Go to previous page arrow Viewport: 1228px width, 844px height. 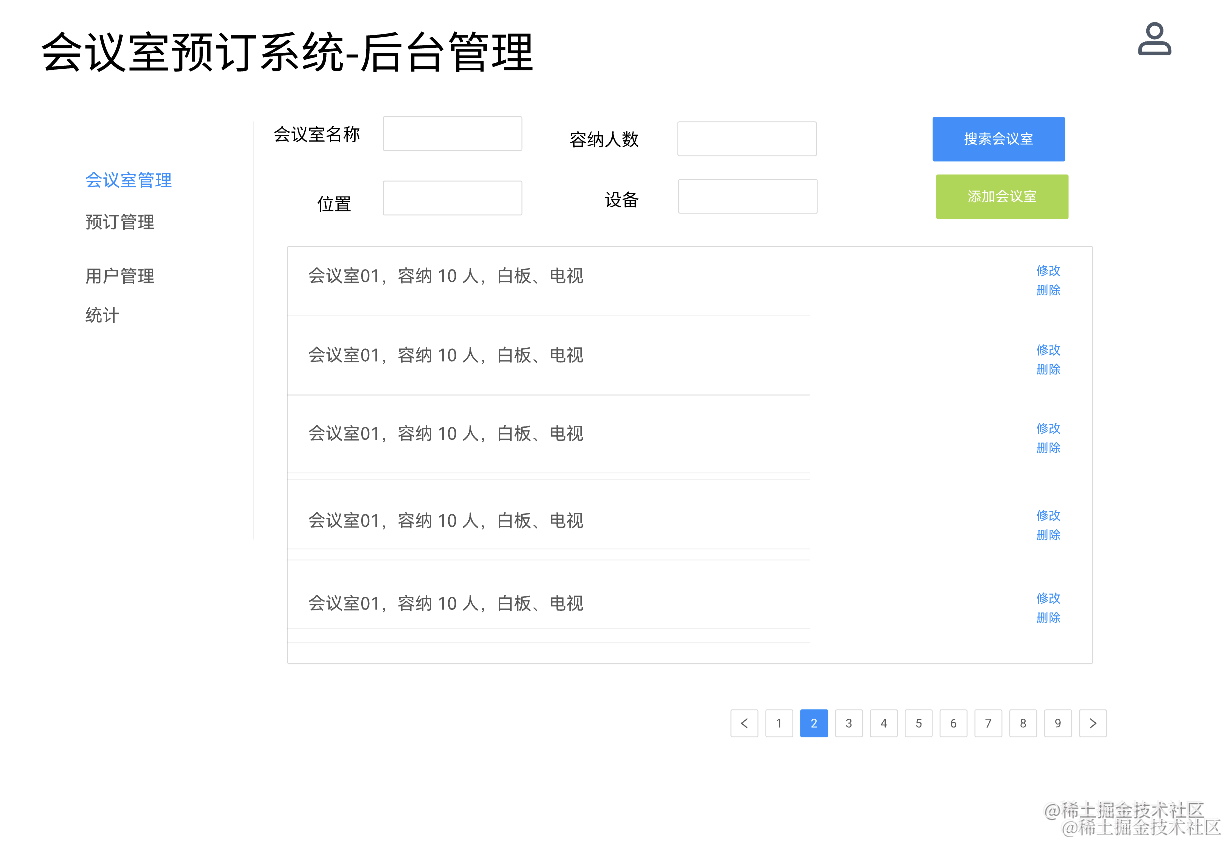point(744,723)
